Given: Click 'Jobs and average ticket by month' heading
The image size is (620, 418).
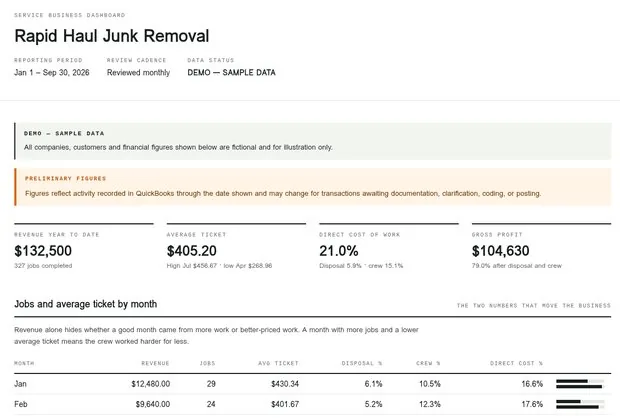Looking at the screenshot, I should coord(86,304).
